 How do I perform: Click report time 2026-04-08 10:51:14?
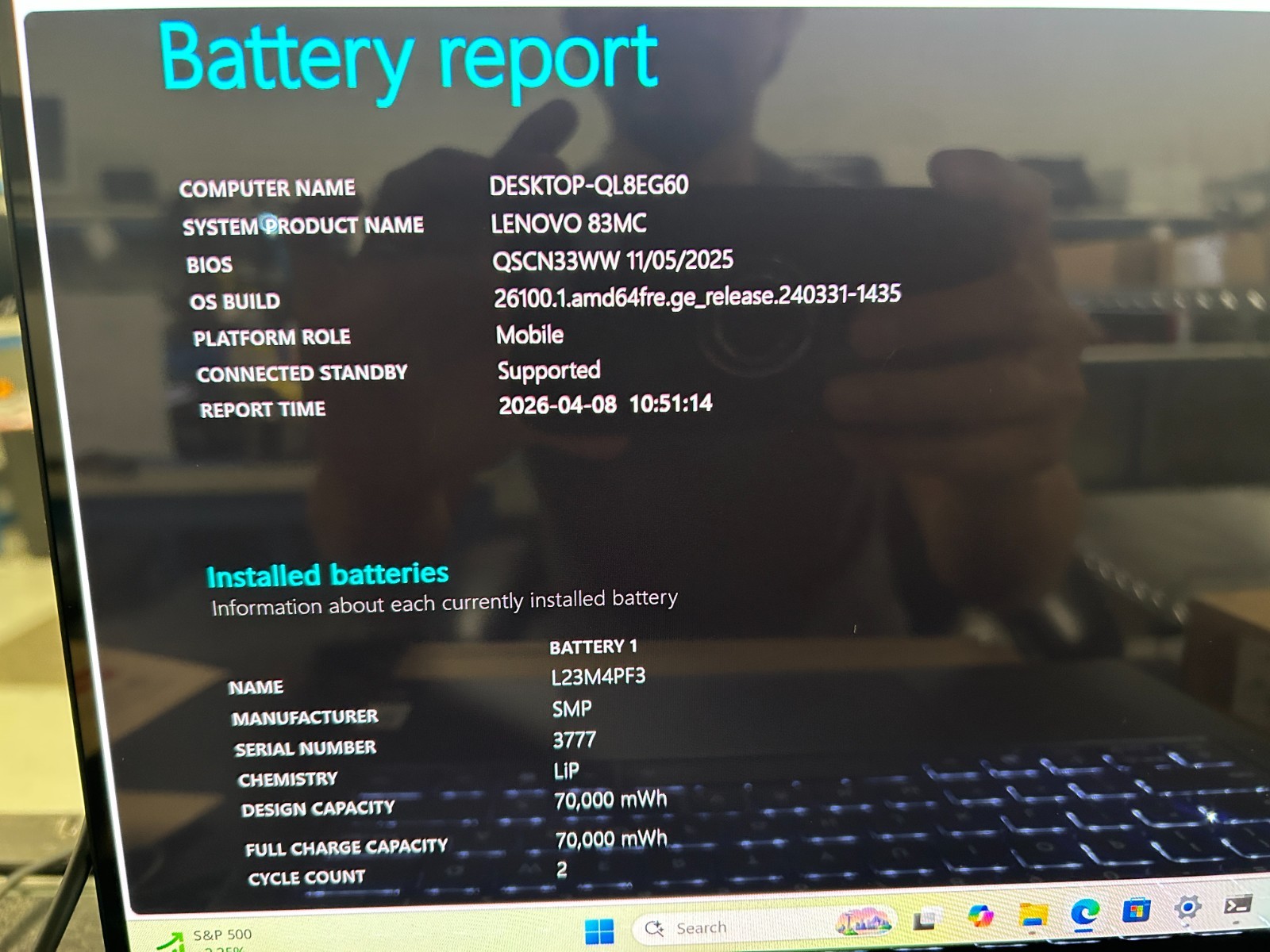(605, 405)
